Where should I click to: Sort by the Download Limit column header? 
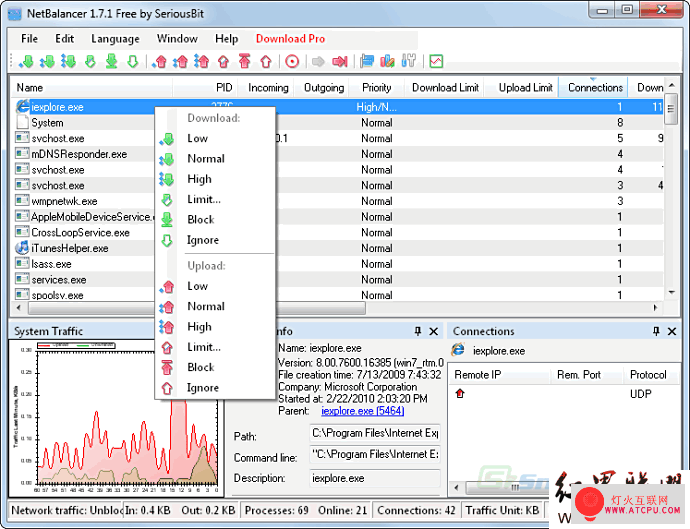click(x=445, y=88)
